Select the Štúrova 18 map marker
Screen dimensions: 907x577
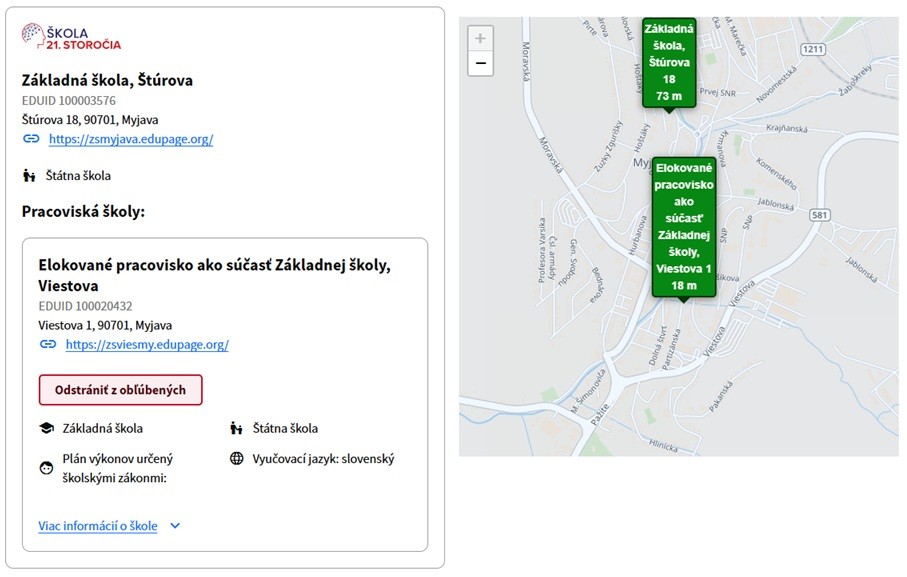[x=669, y=60]
